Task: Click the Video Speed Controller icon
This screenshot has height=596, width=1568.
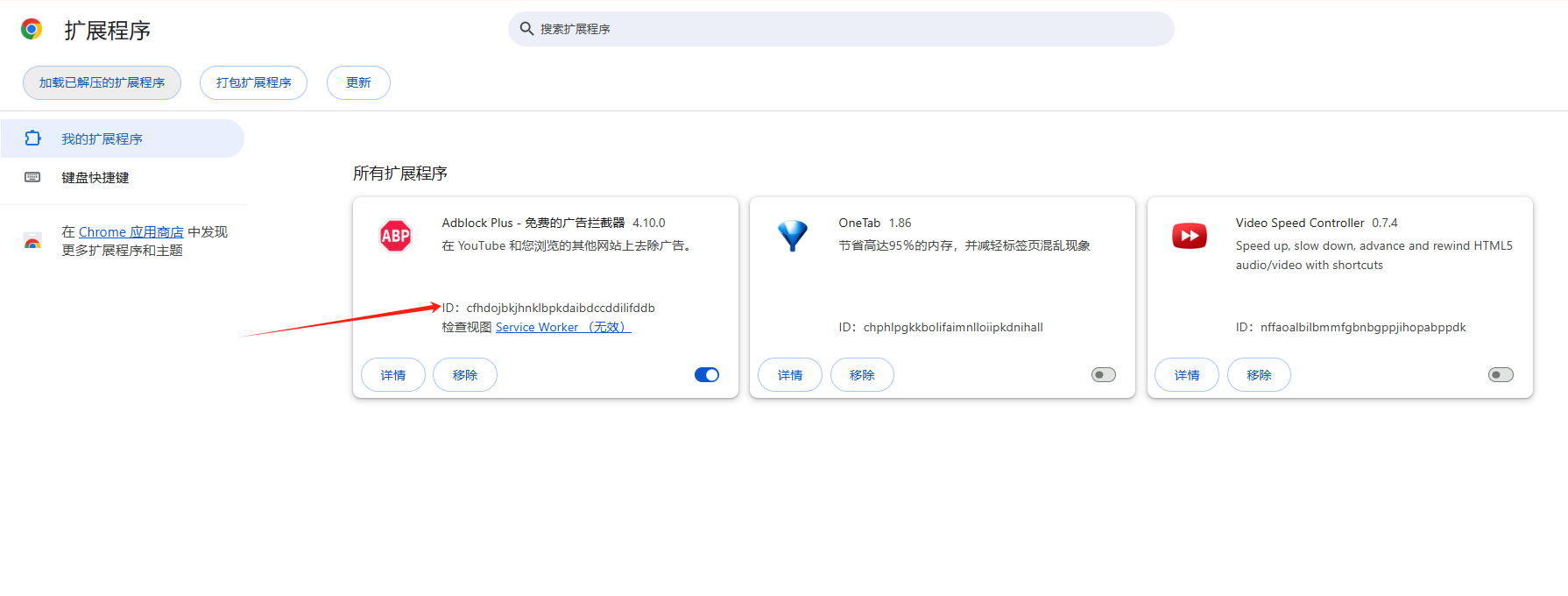Action: coord(1190,236)
